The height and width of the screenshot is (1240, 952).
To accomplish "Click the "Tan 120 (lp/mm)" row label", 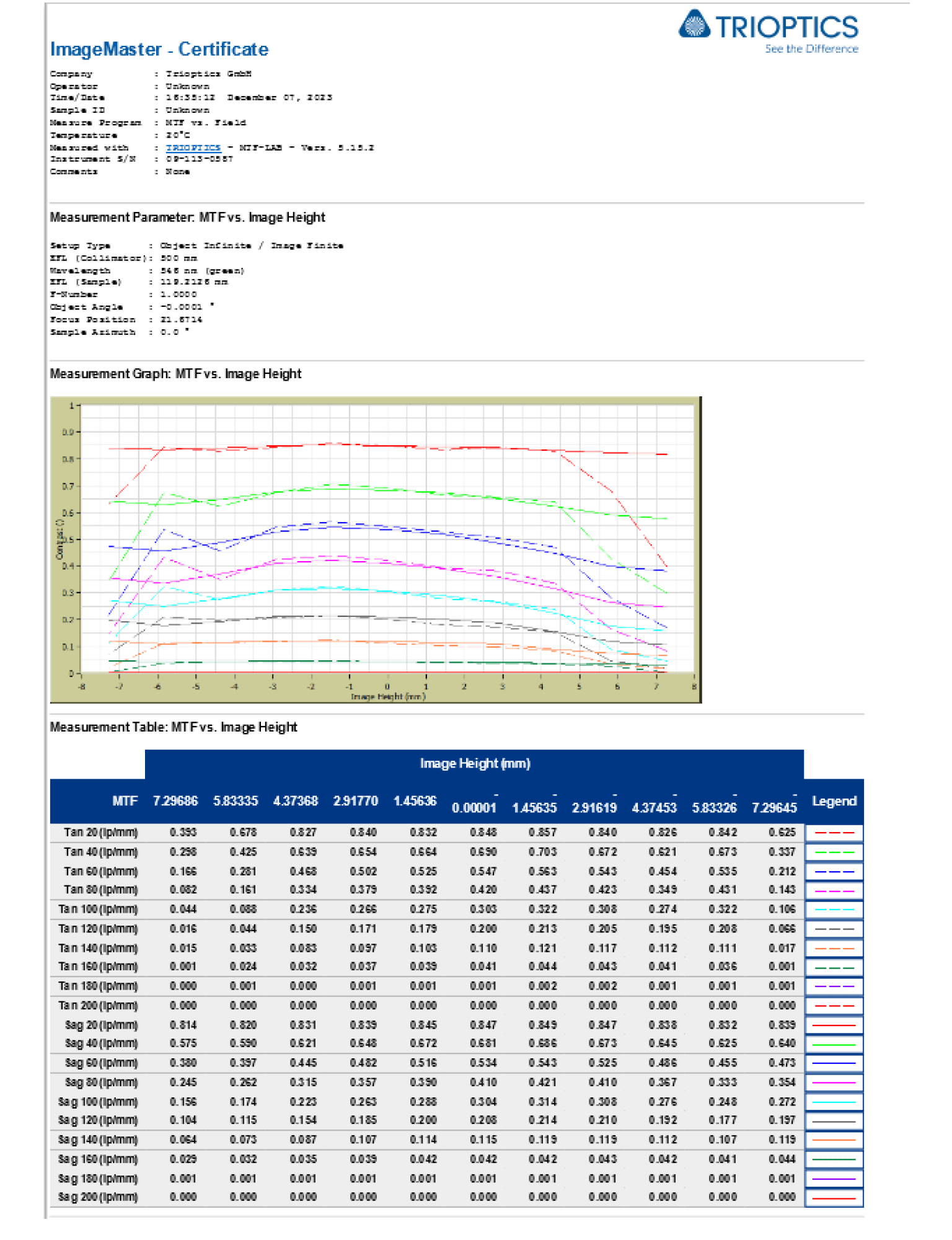I will click(98, 929).
